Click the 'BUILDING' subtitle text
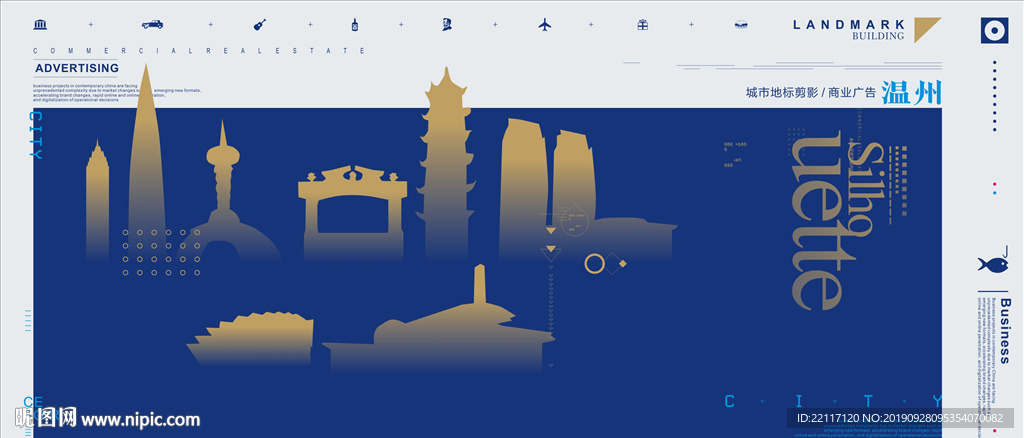The width and height of the screenshot is (1024, 438). coord(878,37)
